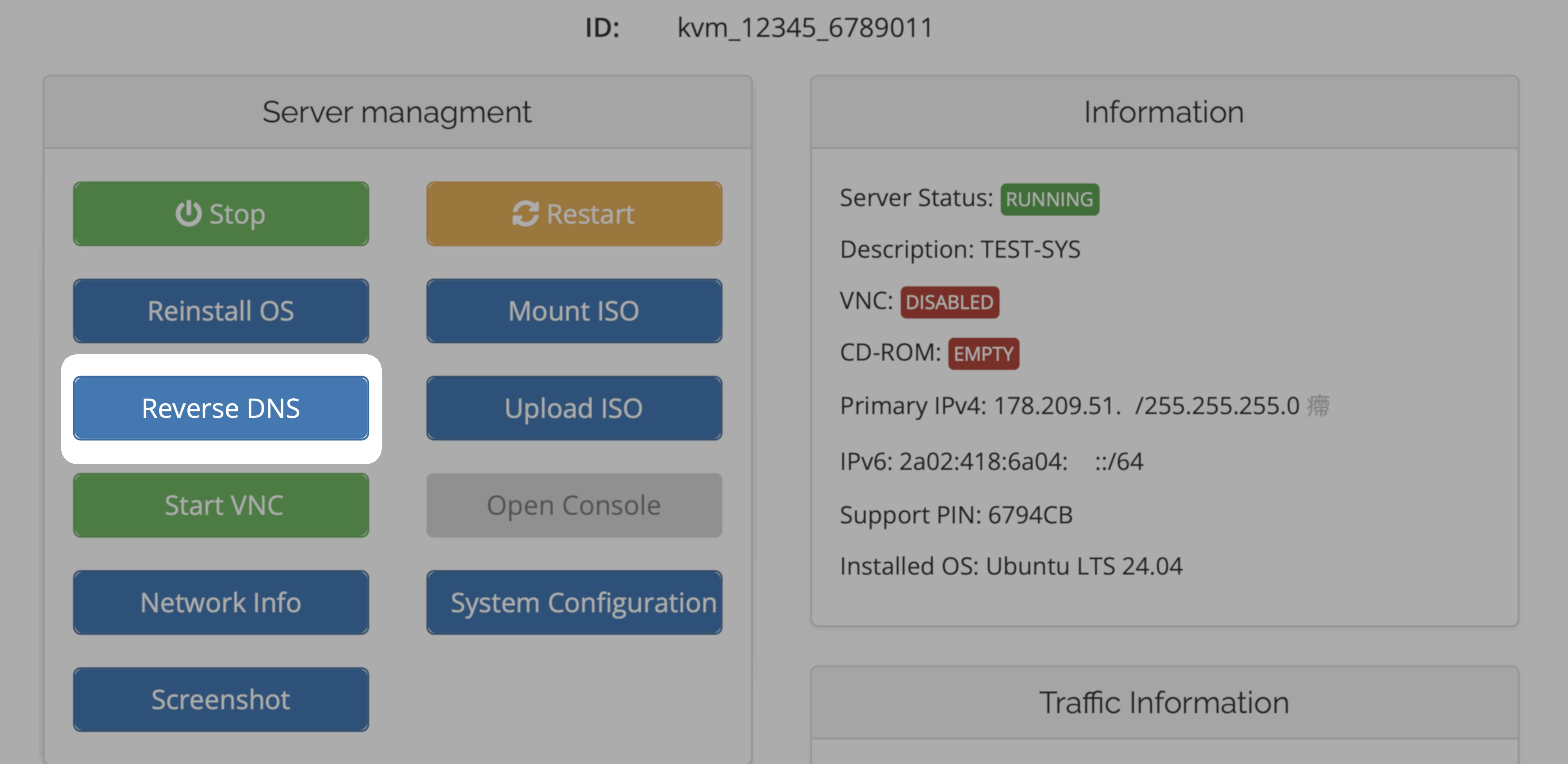Click the EMPTY CD-ROM badge
The image size is (1568, 764).
coord(984,354)
